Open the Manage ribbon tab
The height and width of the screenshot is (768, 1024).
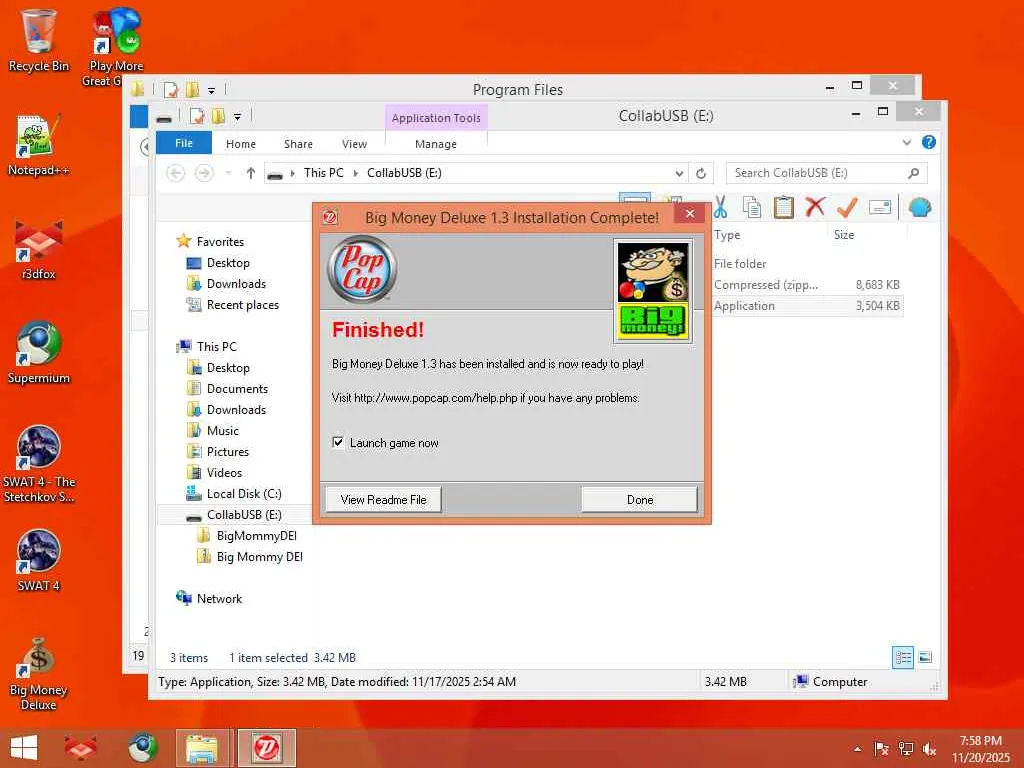click(x=436, y=144)
